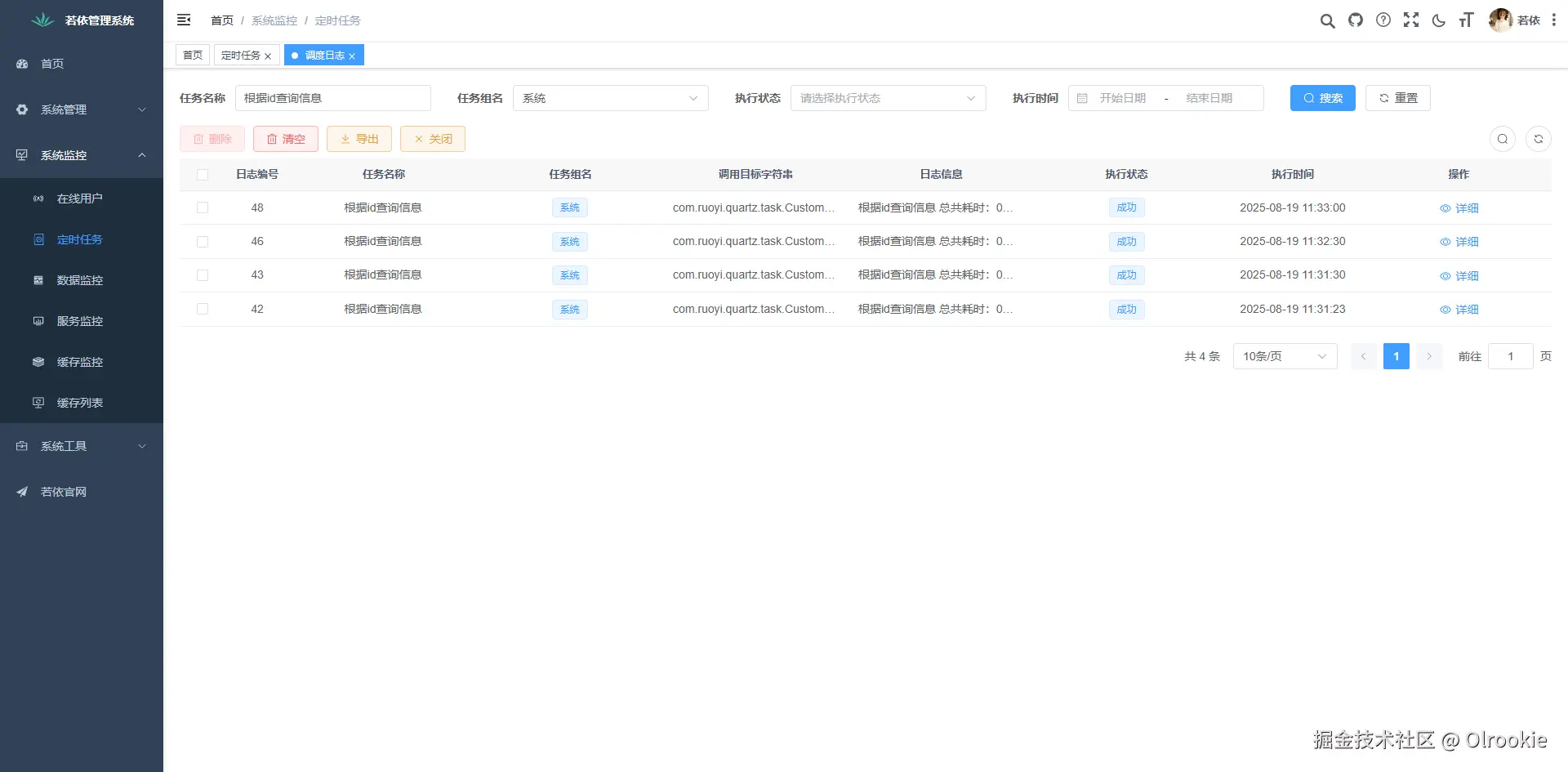View details of the 11:32:30 log
Viewport: 1568px width, 772px height.
(x=1459, y=242)
